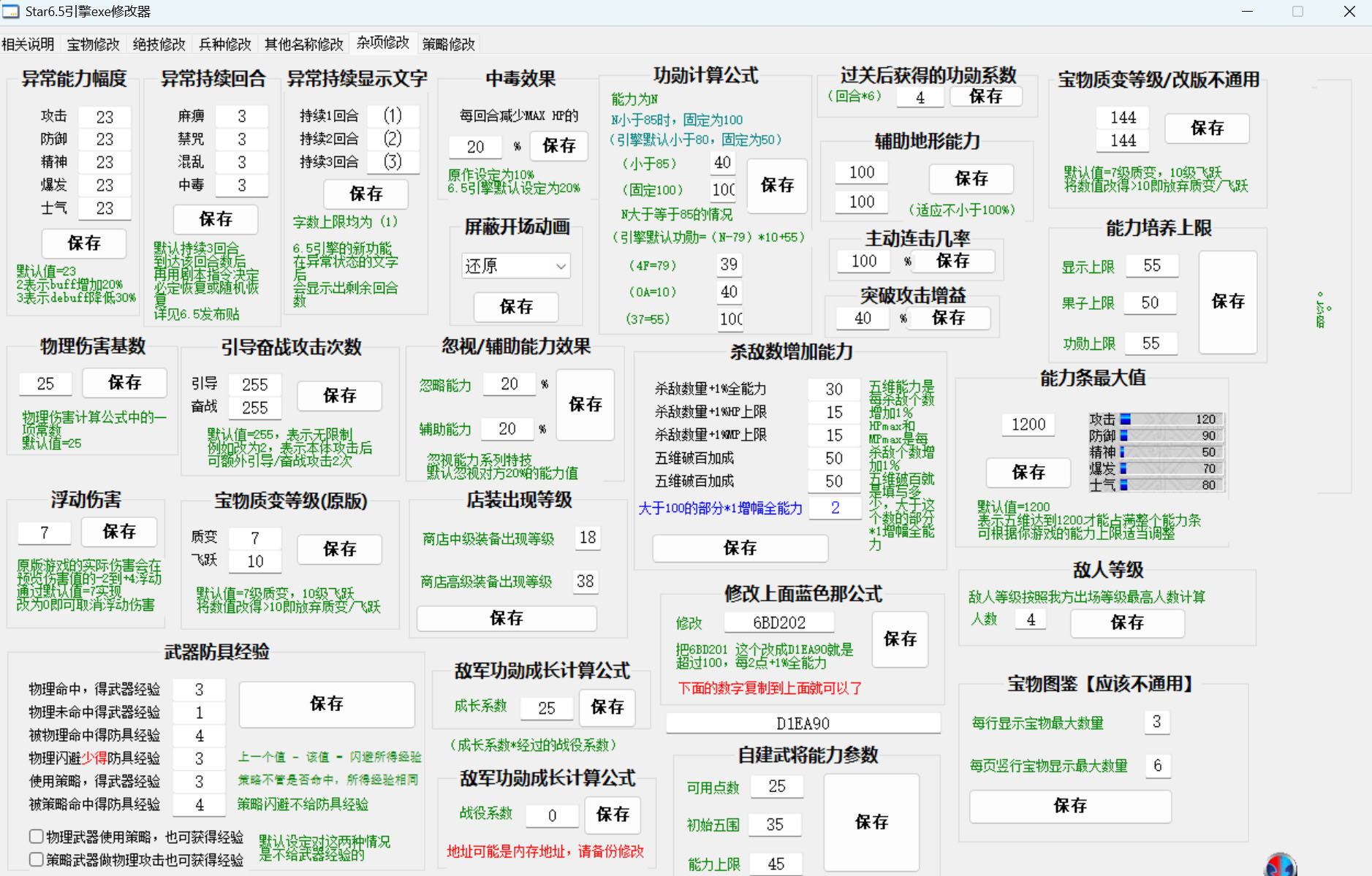Click 保存 in the 中毒效果 section
The height and width of the screenshot is (876, 1372).
559,145
